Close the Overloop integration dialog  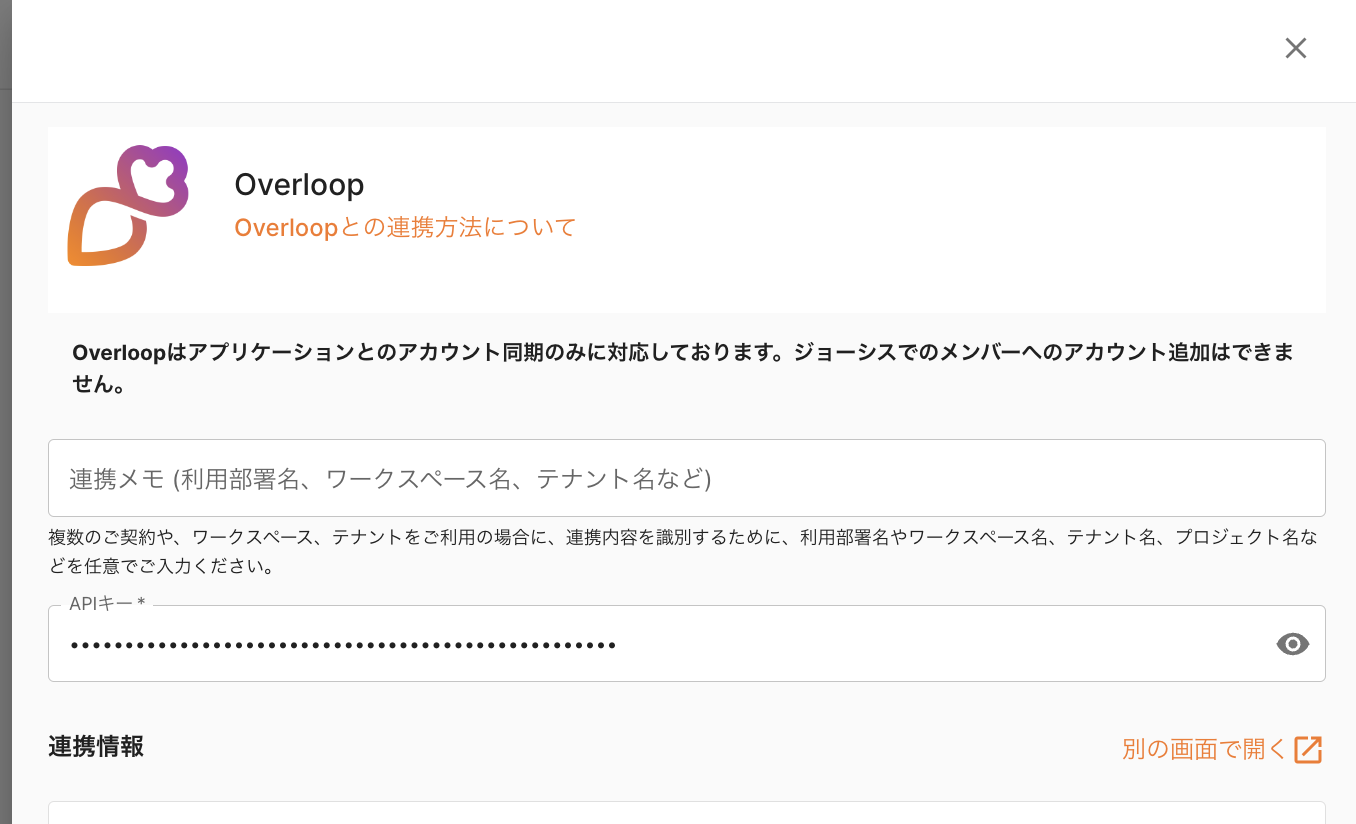coord(1295,48)
